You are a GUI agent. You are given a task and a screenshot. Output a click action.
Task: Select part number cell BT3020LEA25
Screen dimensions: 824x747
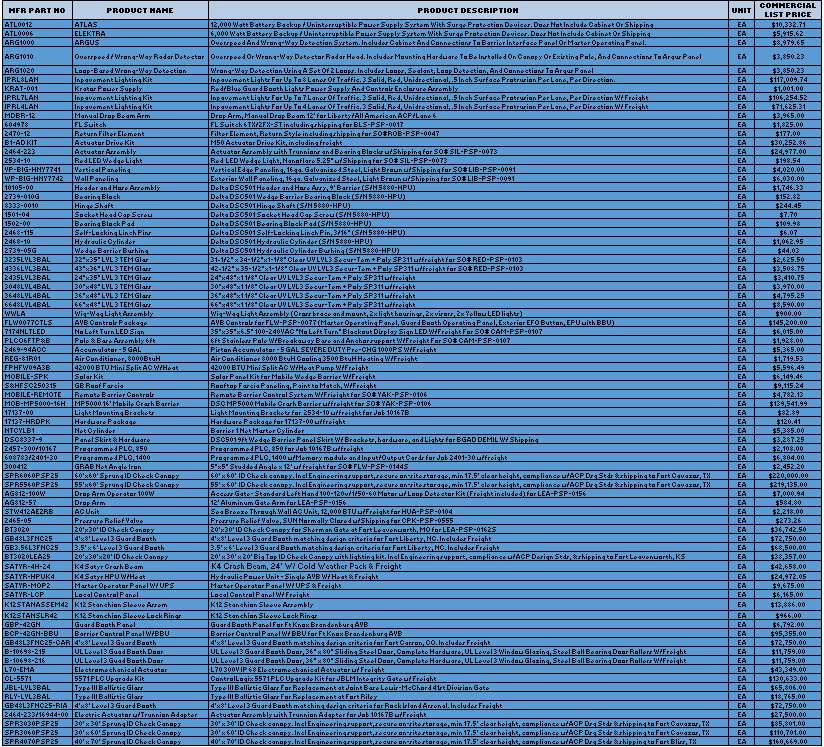pyautogui.click(x=37, y=557)
